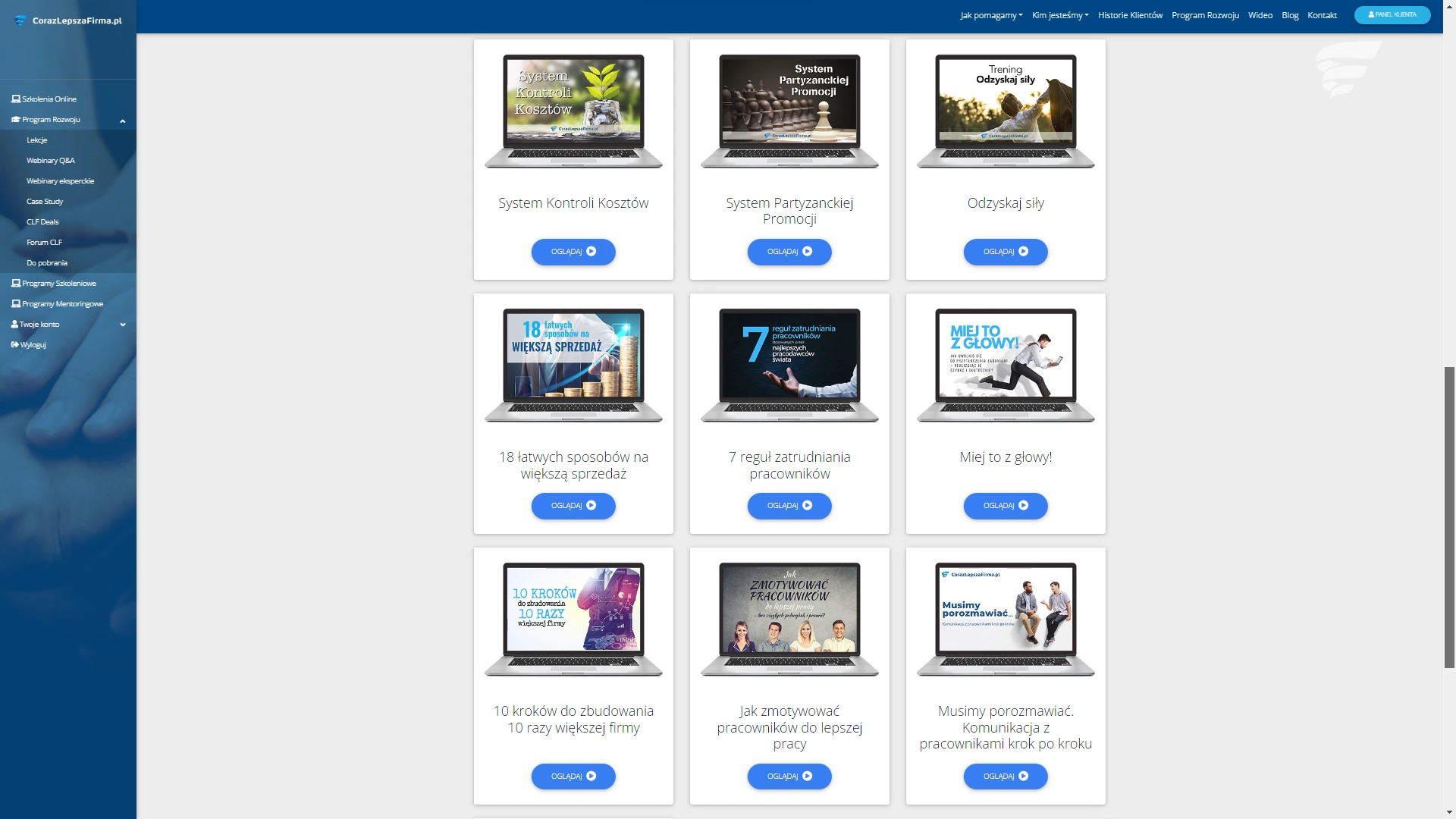Click the Program Rozwoju graduation cap icon
Viewport: 1456px width, 819px height.
tap(16, 120)
